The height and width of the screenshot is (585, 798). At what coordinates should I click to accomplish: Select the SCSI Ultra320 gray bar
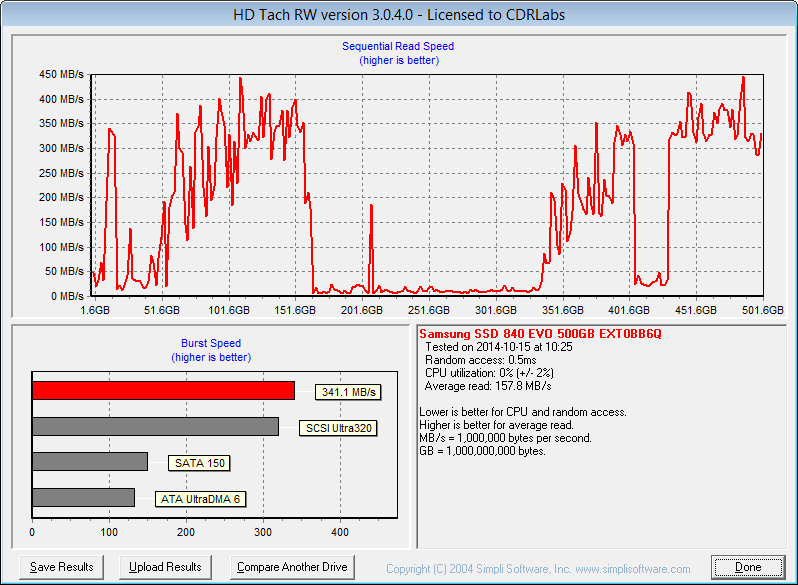coord(155,426)
